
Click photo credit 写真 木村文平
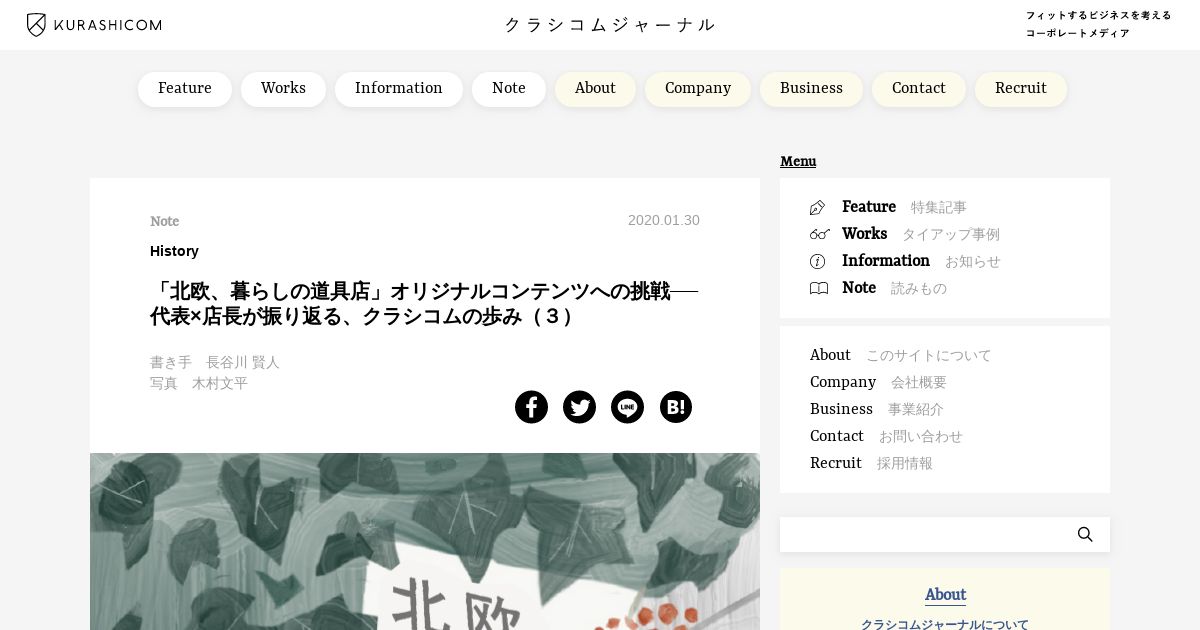(x=199, y=383)
